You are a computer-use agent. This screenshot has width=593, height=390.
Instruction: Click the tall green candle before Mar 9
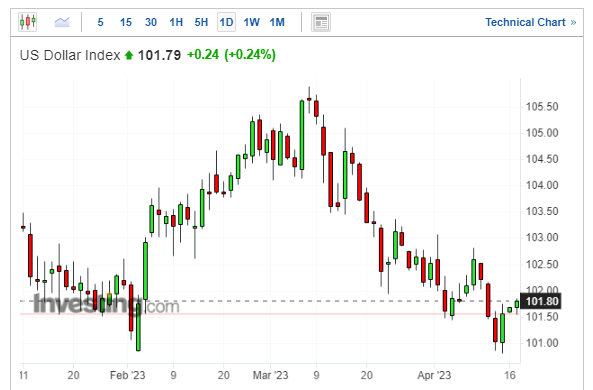[302, 135]
